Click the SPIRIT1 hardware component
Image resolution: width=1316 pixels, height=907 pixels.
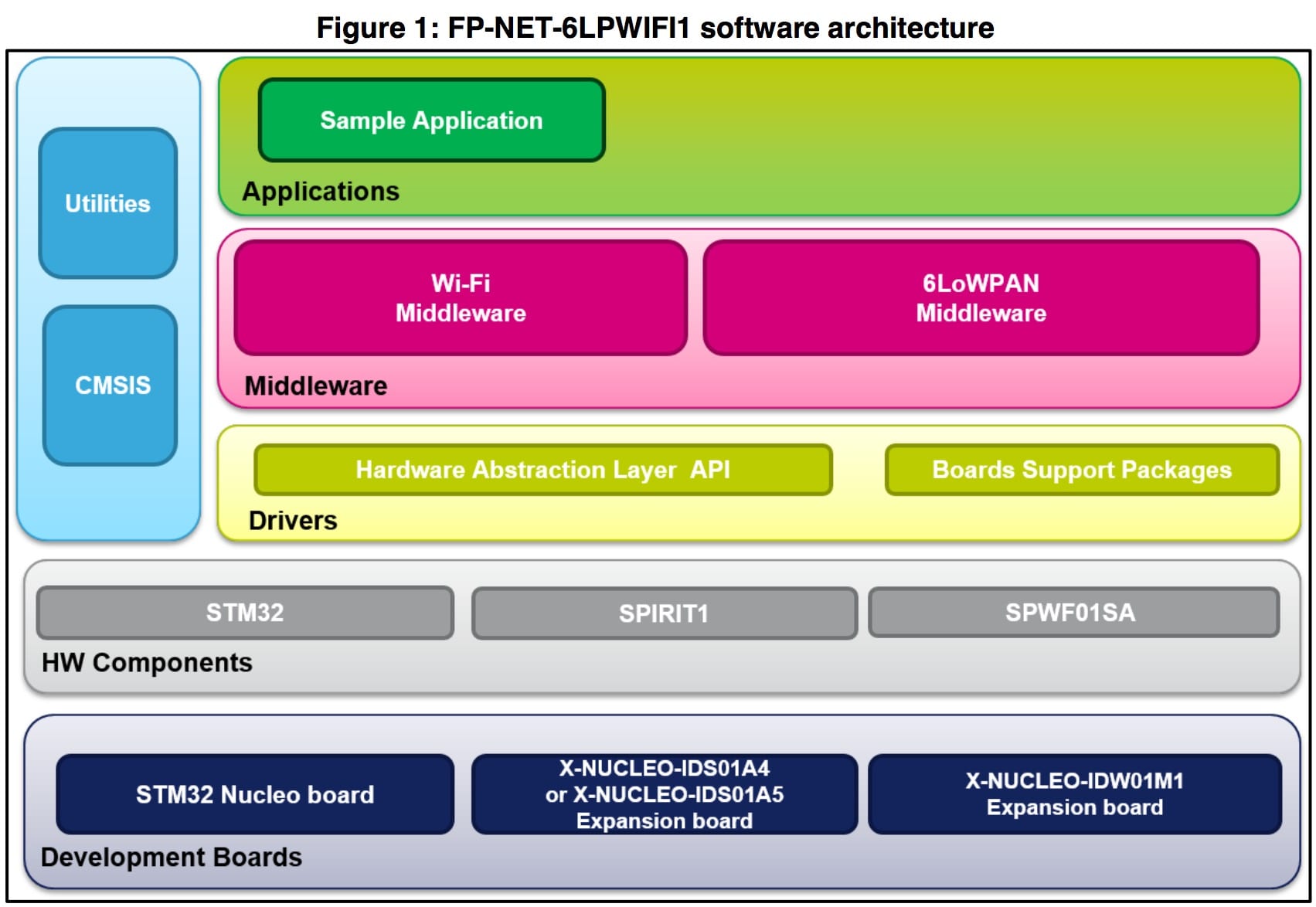click(664, 613)
